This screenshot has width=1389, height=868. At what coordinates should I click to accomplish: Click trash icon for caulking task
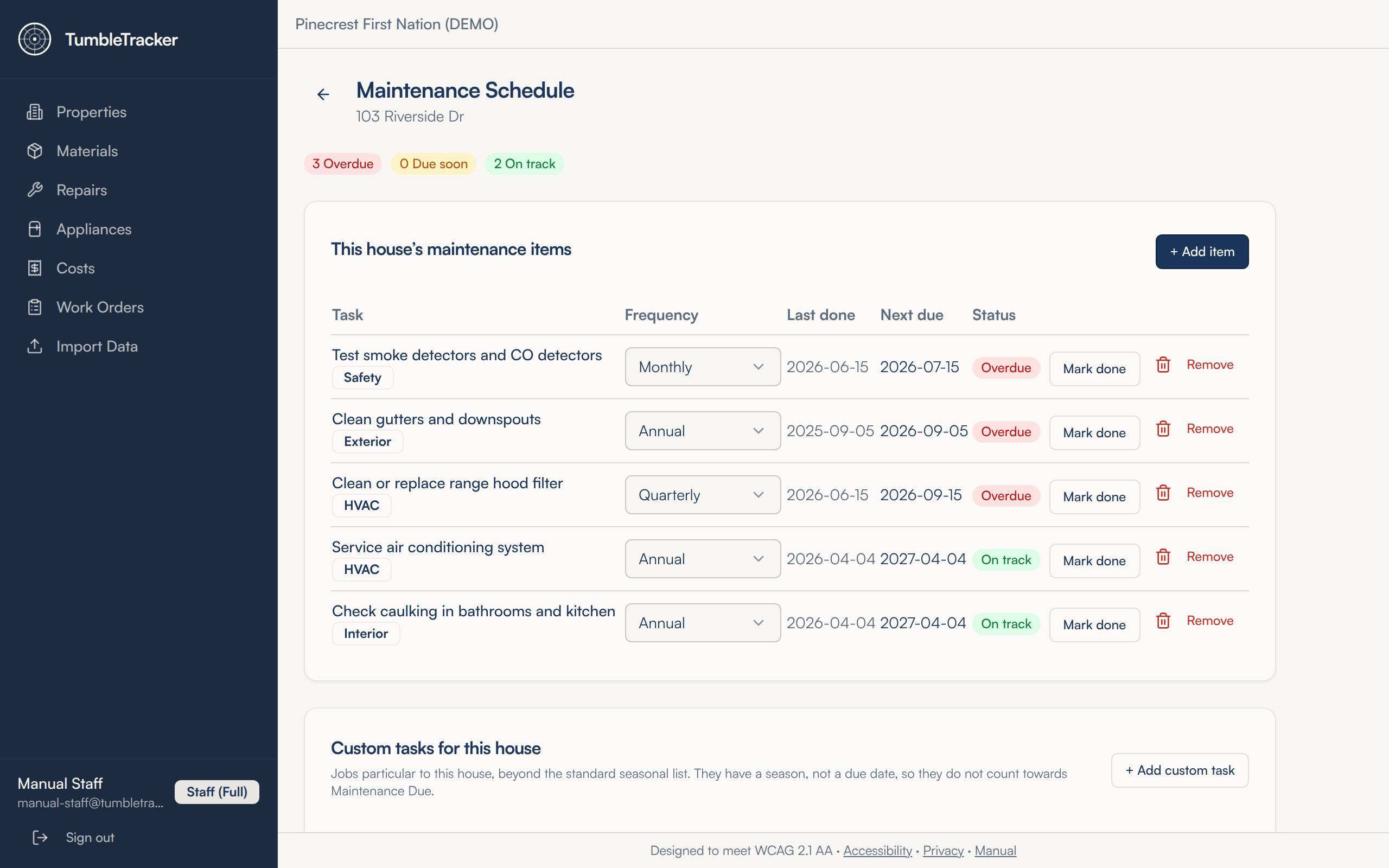click(x=1163, y=621)
